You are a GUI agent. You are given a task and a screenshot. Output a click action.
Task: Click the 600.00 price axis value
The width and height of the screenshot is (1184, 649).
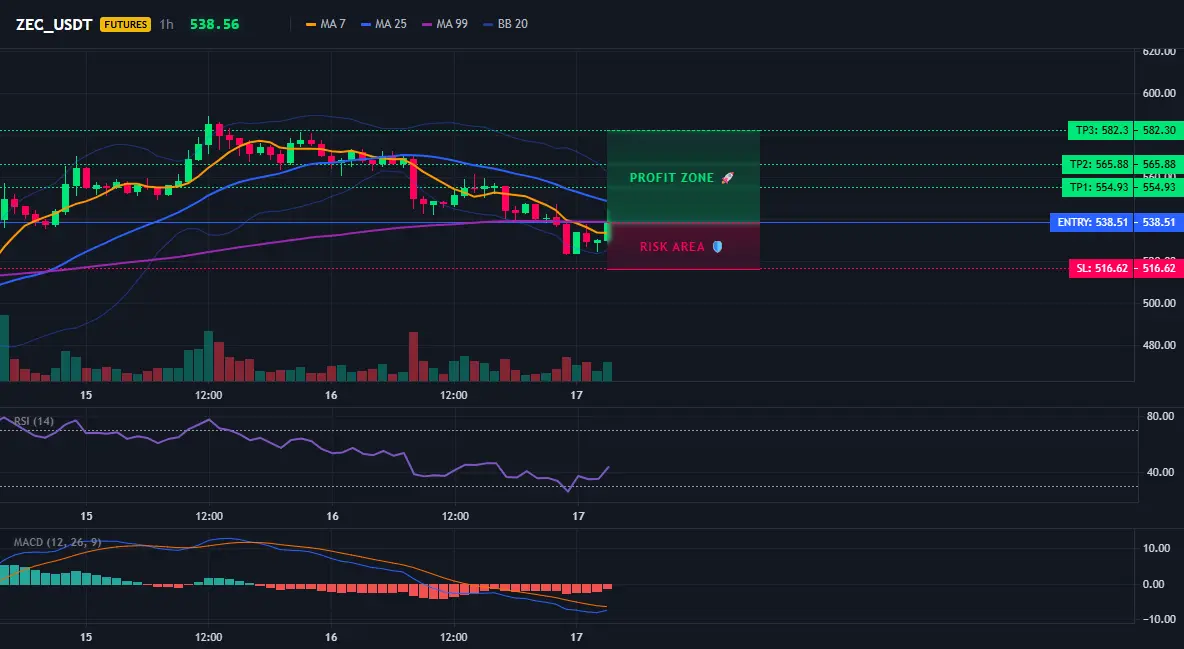tap(1159, 93)
